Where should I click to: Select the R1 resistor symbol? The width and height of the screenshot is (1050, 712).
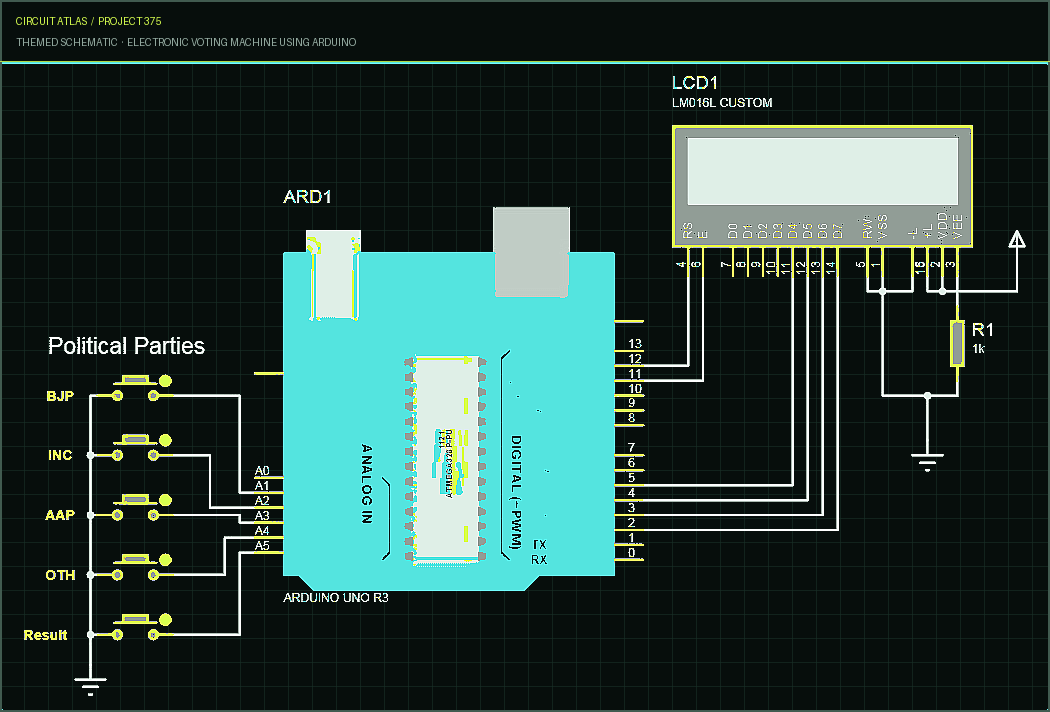click(x=958, y=344)
